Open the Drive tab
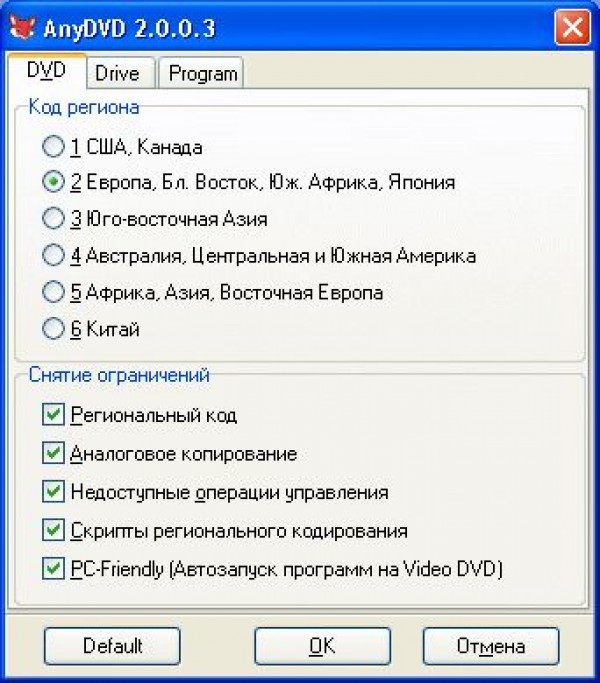The image size is (600, 683). coord(117,73)
